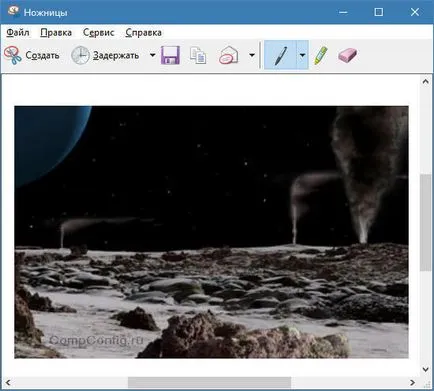Click the Задержать label
The width and height of the screenshot is (434, 391).
point(116,55)
